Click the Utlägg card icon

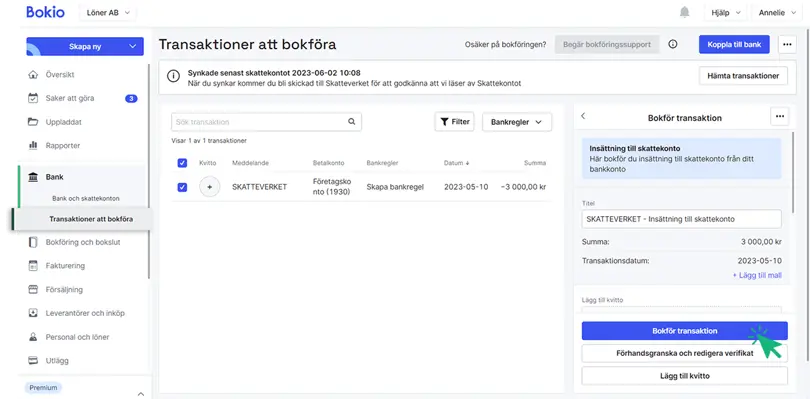pos(33,361)
